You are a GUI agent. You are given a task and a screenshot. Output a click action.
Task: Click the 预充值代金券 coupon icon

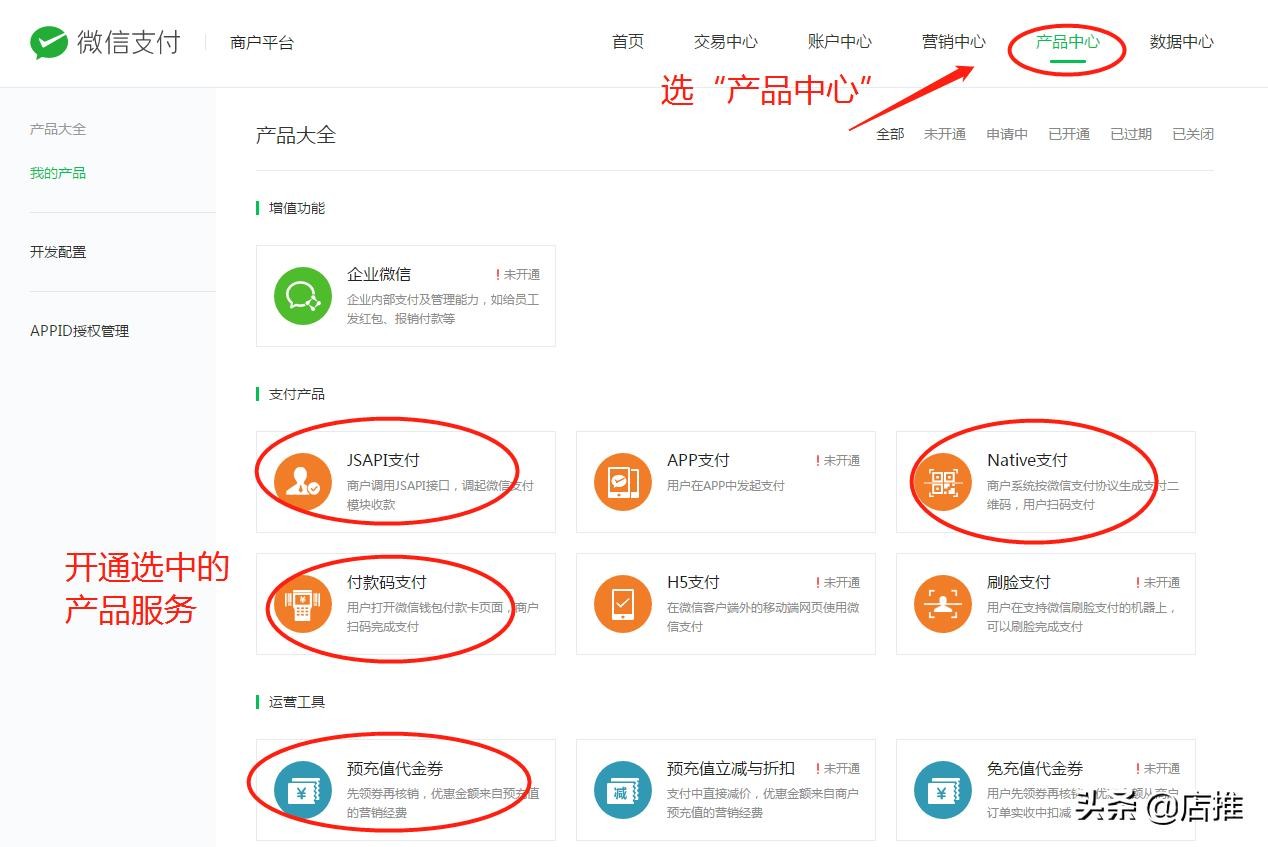coord(303,790)
